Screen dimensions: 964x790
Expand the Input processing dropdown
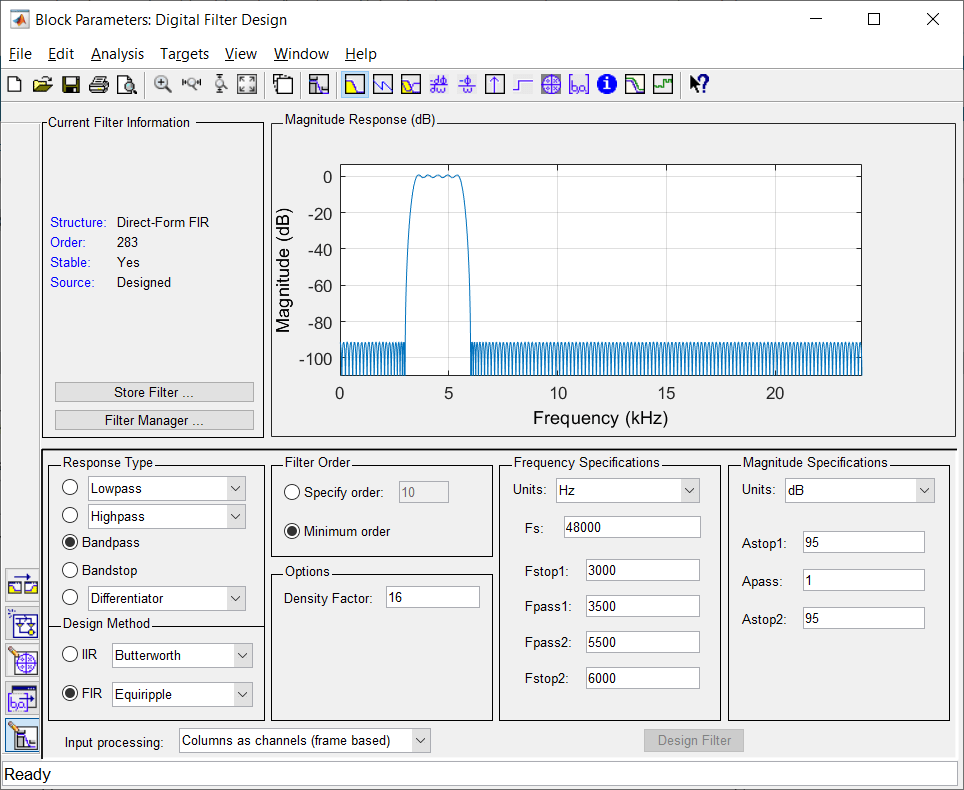coord(420,741)
